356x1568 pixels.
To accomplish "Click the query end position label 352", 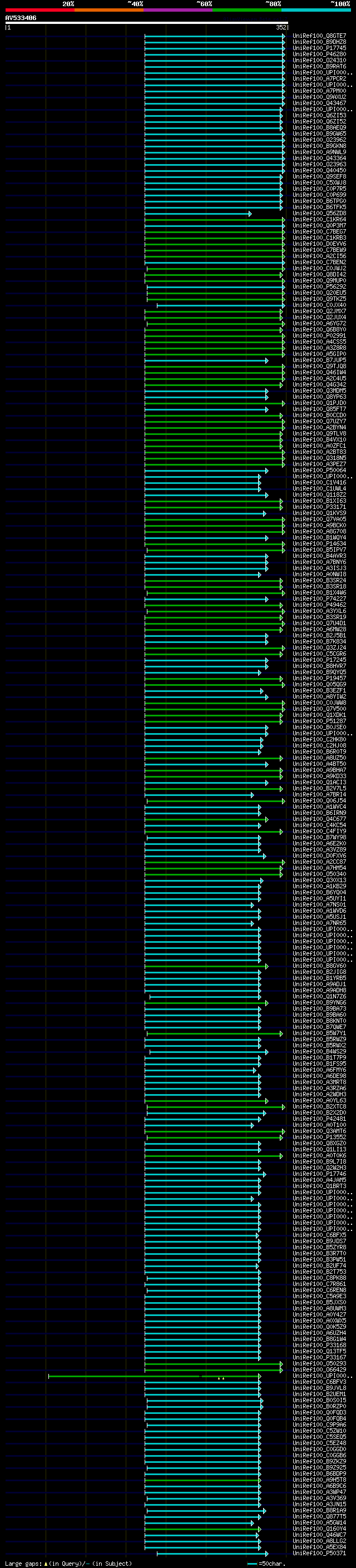I will 281,27.
